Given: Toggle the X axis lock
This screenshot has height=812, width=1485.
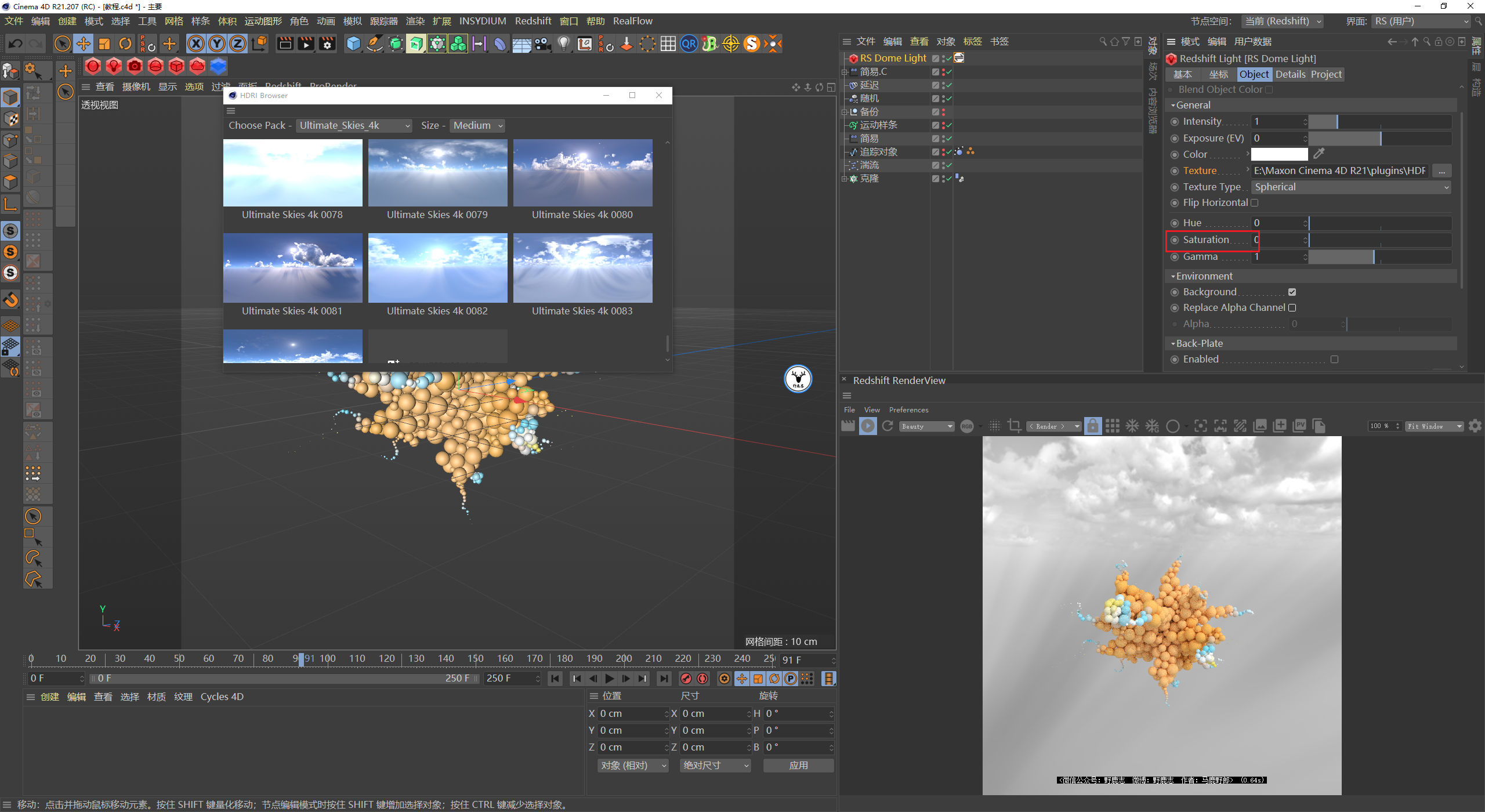Looking at the screenshot, I should click(x=196, y=43).
